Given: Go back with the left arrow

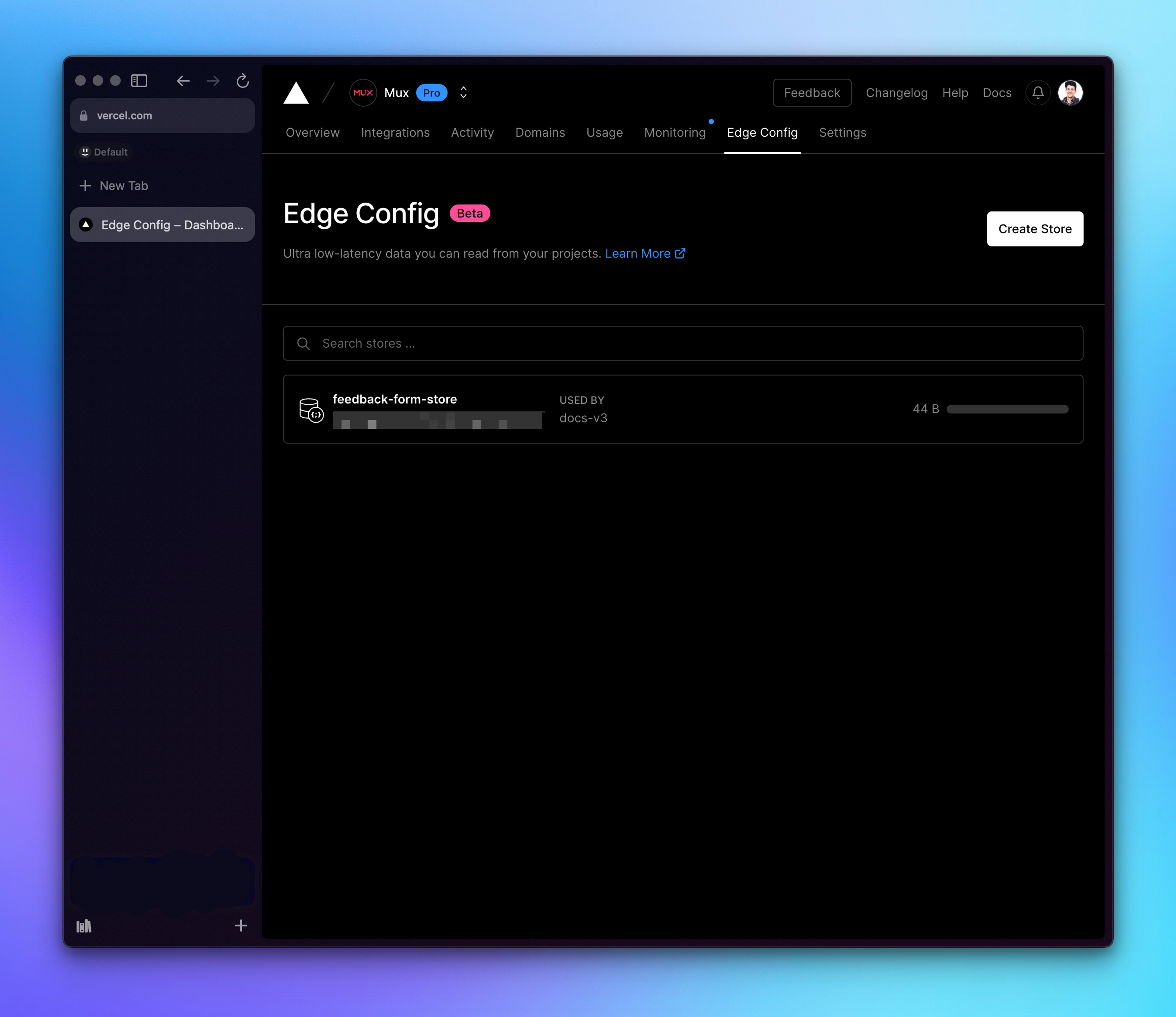Looking at the screenshot, I should pos(183,81).
